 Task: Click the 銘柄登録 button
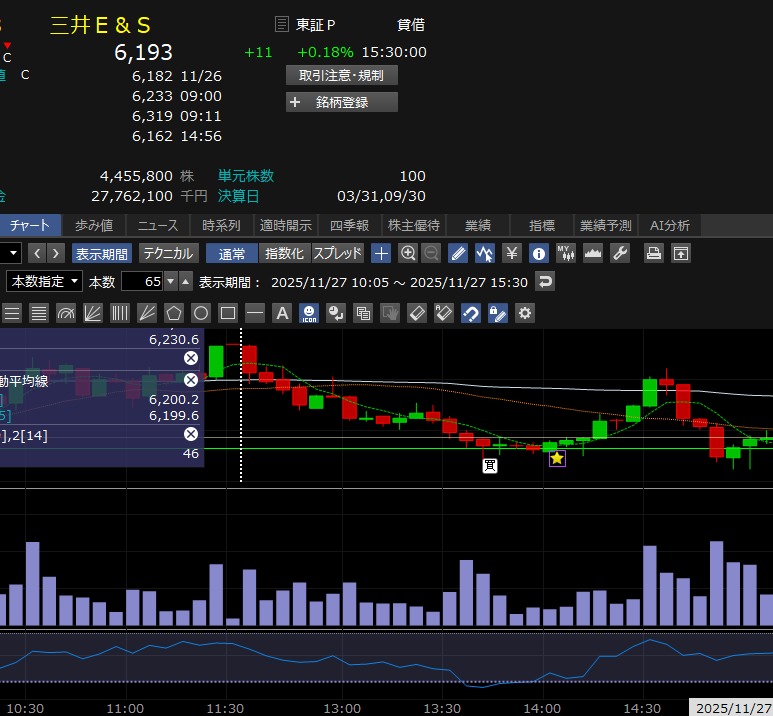click(x=342, y=102)
